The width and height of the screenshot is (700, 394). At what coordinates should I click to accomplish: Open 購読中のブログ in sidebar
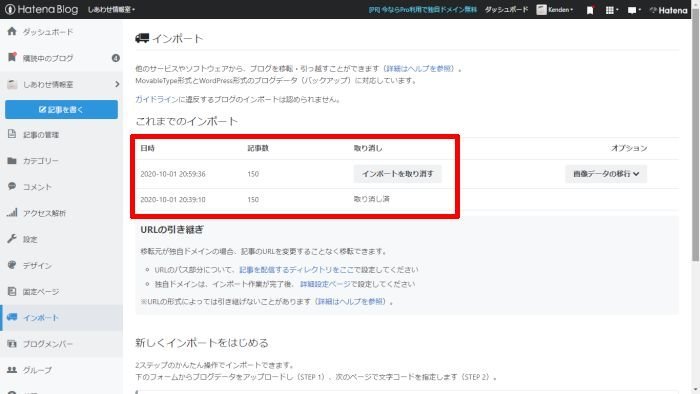coord(48,58)
